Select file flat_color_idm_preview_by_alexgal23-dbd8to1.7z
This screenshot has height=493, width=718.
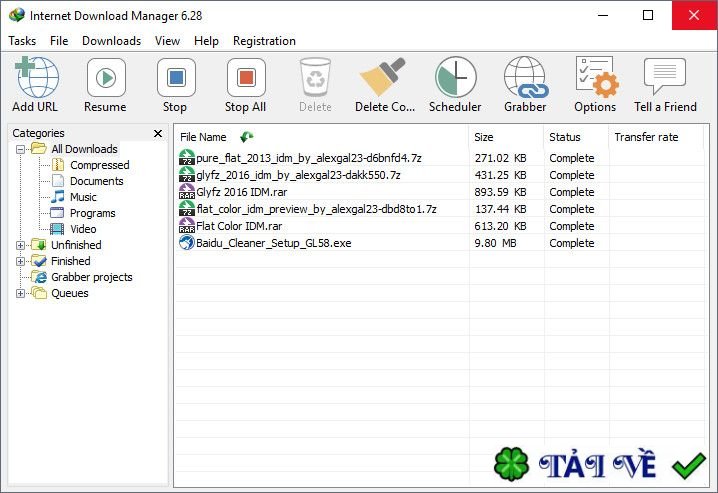click(316, 209)
